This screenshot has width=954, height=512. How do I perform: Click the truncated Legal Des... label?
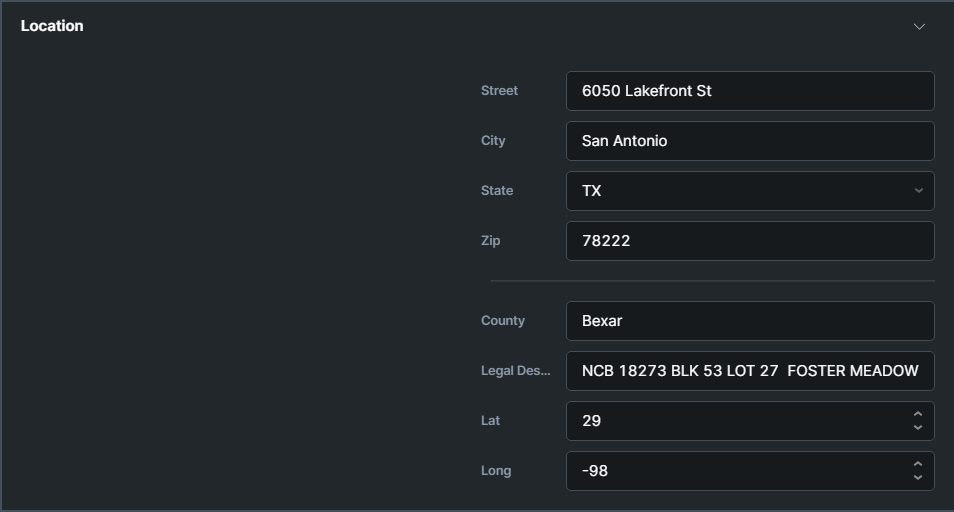click(515, 371)
